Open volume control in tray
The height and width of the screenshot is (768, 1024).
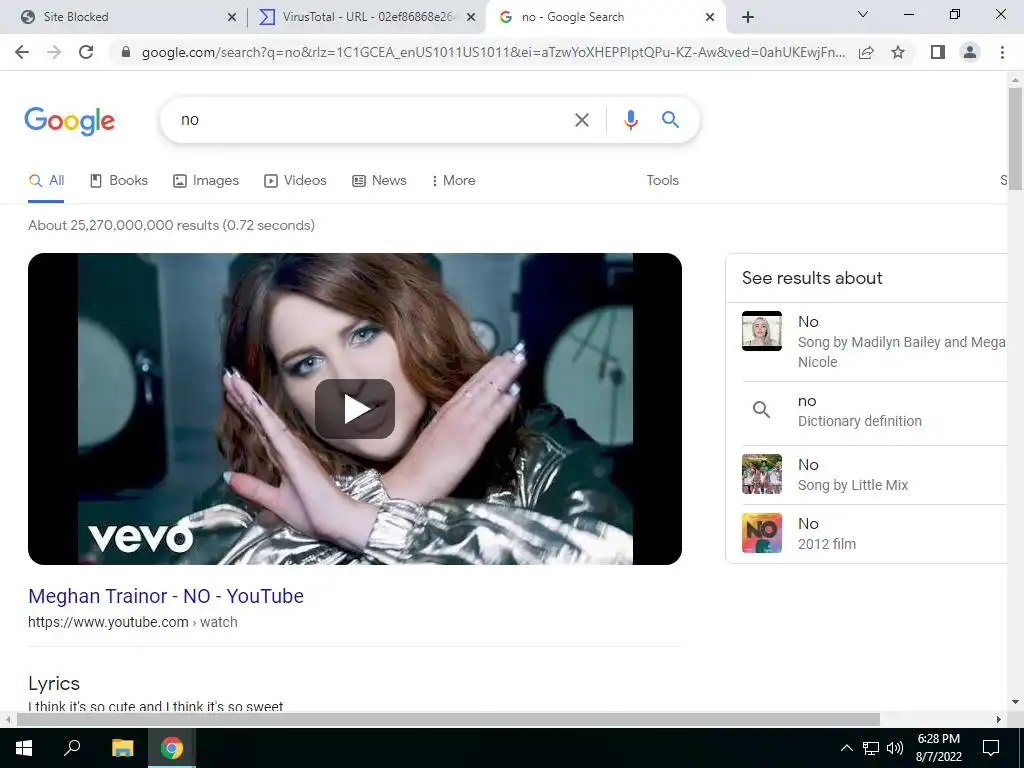895,748
